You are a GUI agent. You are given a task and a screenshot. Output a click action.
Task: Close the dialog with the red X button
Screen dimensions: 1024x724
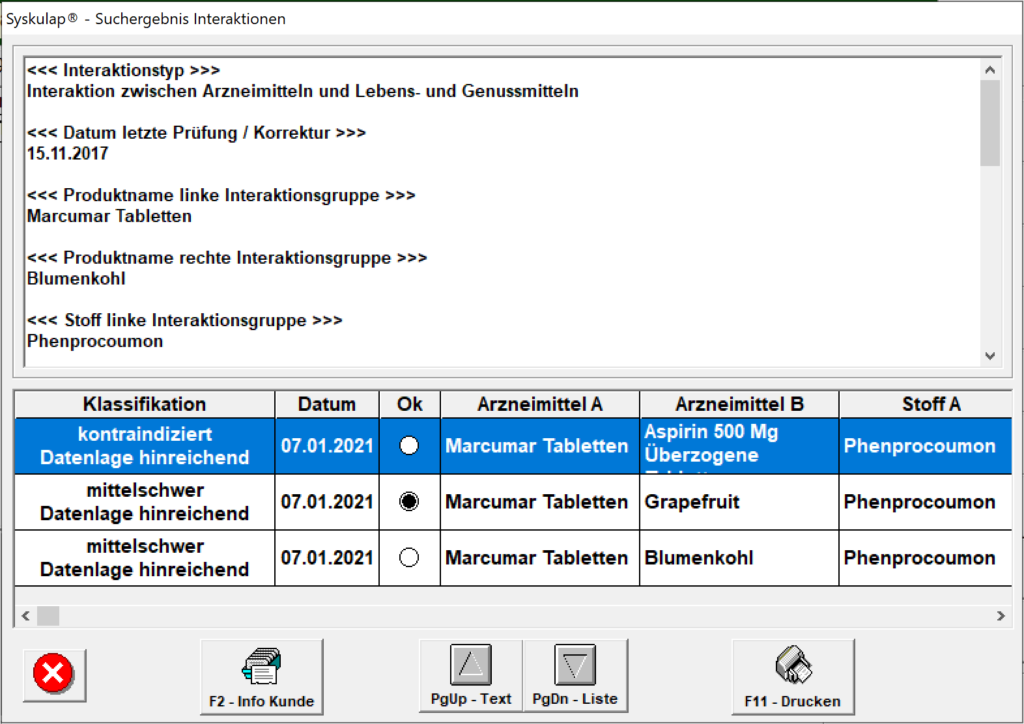(54, 675)
